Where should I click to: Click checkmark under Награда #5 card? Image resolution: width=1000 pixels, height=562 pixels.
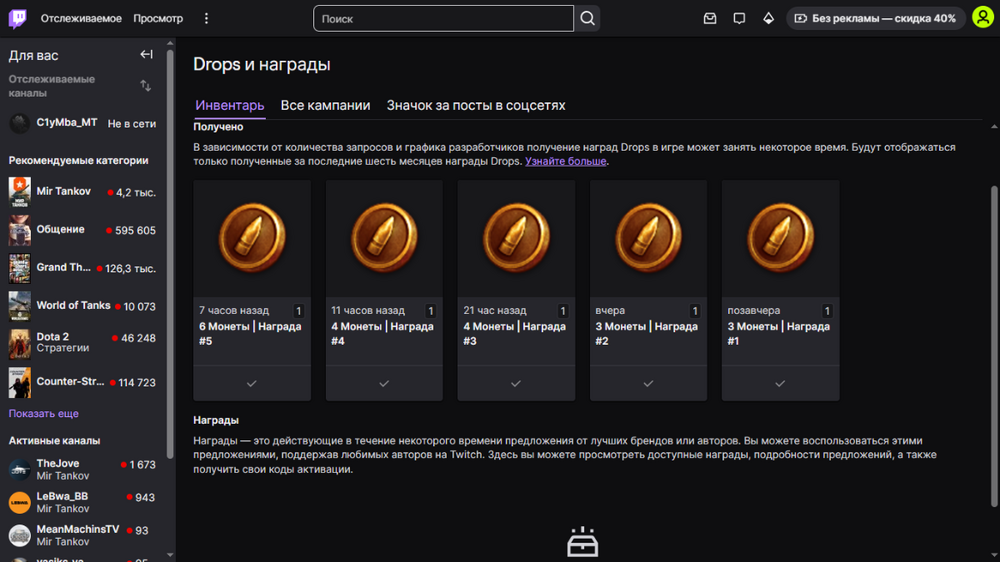tap(252, 383)
